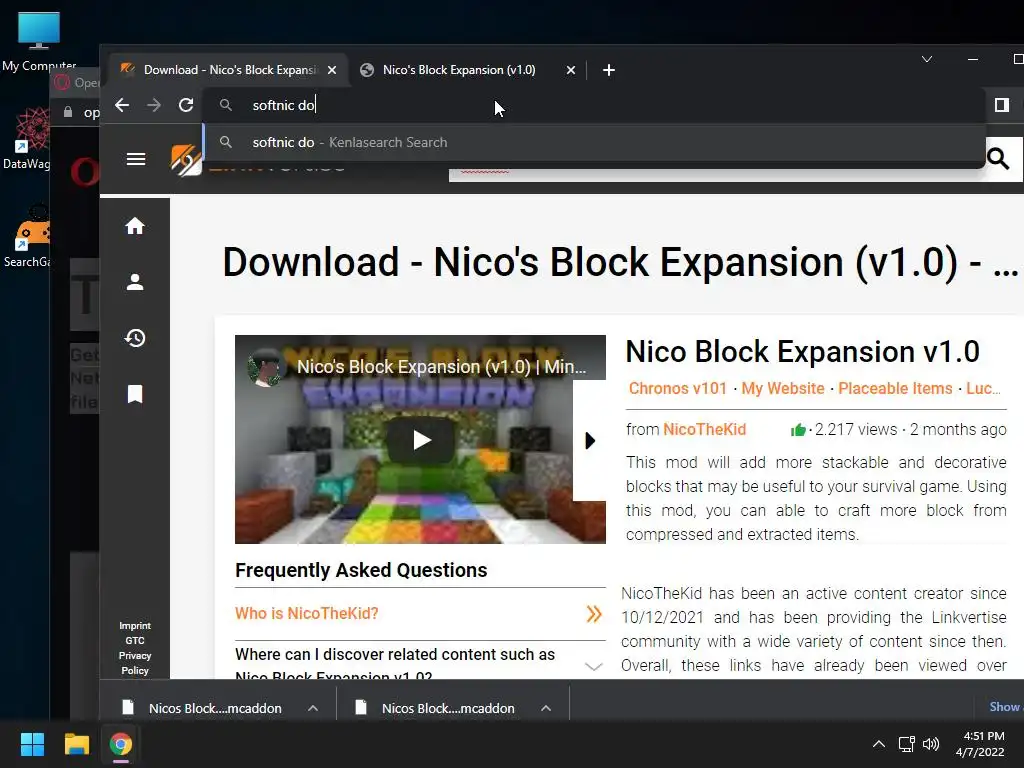Click the Imprint link in the sidebar

135,626
